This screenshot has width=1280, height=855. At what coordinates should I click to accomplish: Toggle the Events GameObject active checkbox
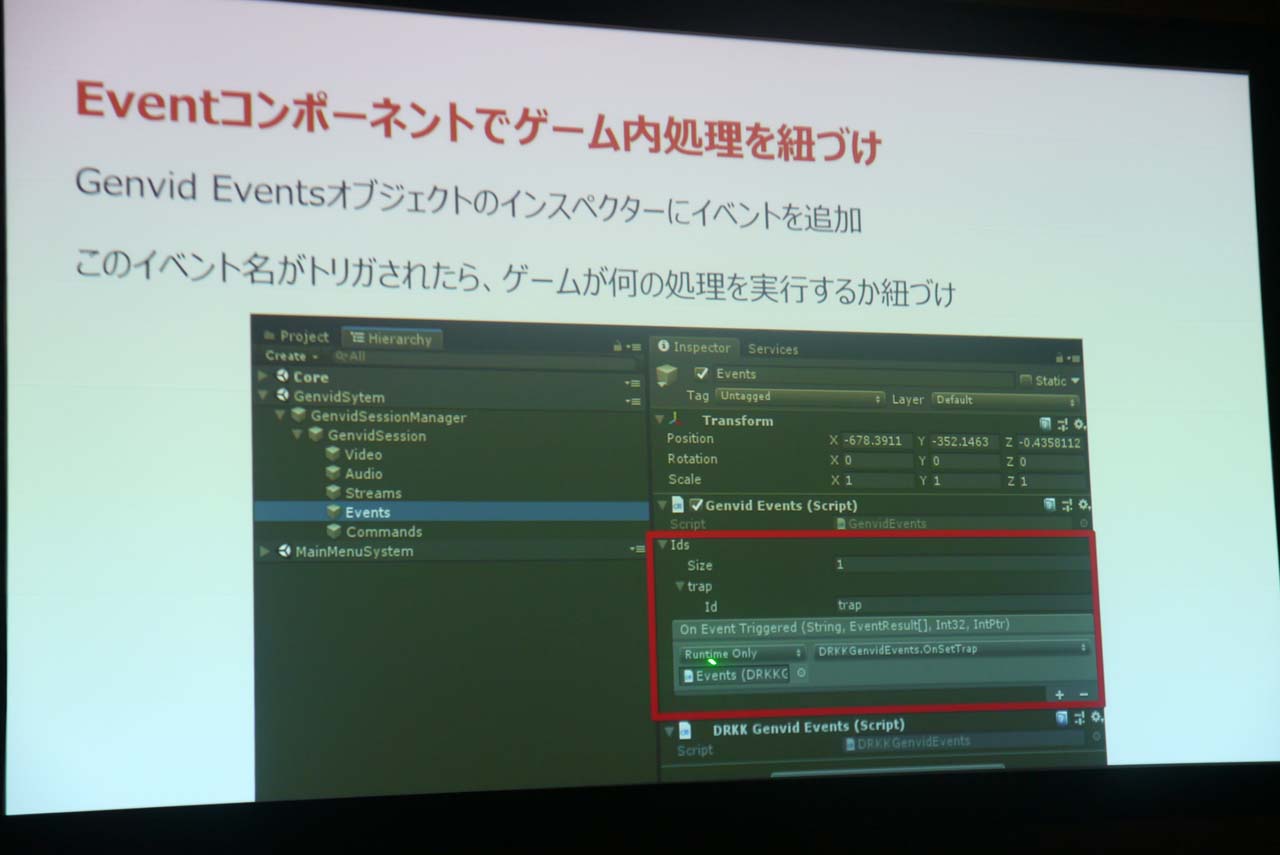coord(702,373)
